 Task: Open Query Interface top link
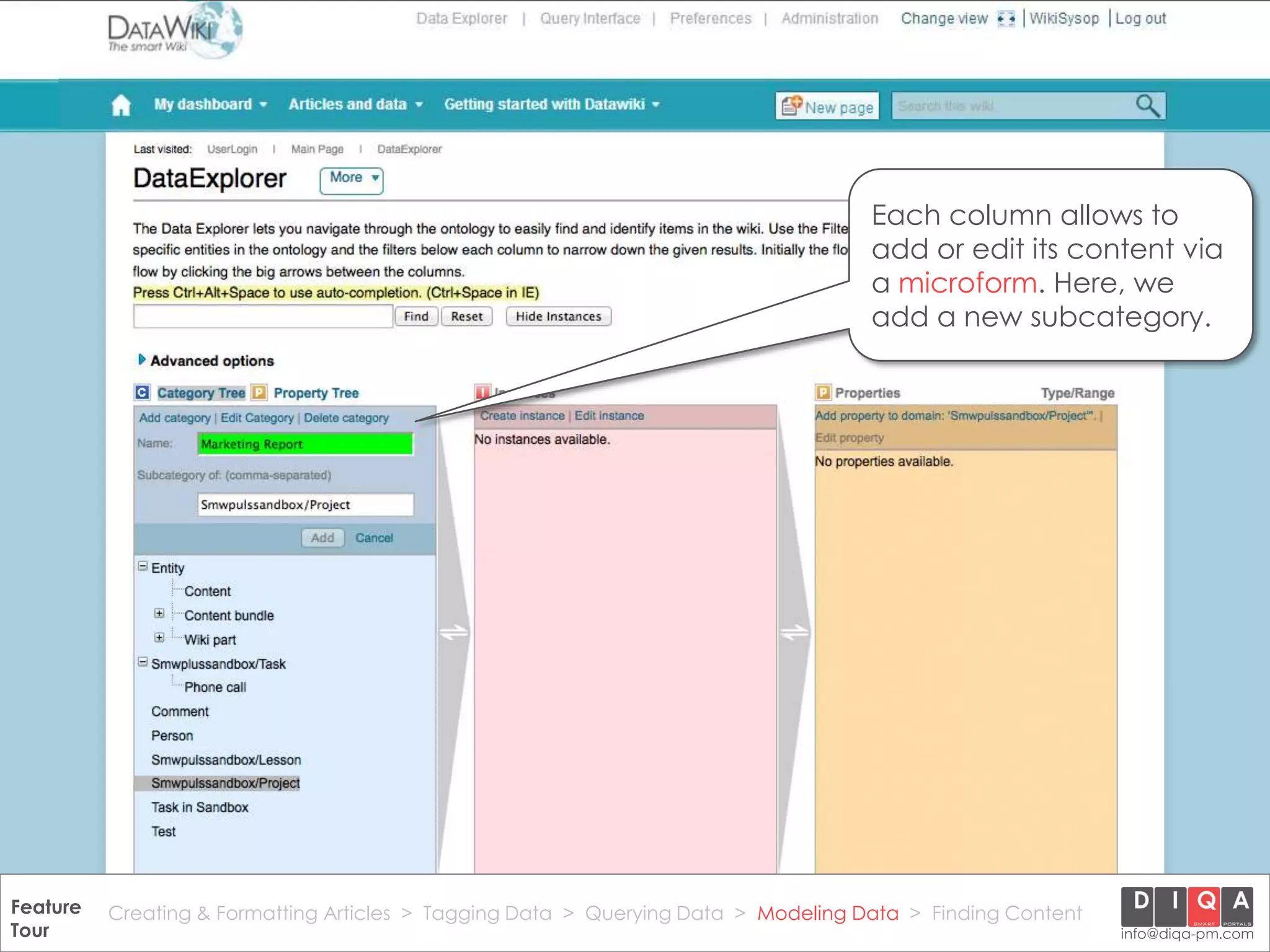[590, 19]
